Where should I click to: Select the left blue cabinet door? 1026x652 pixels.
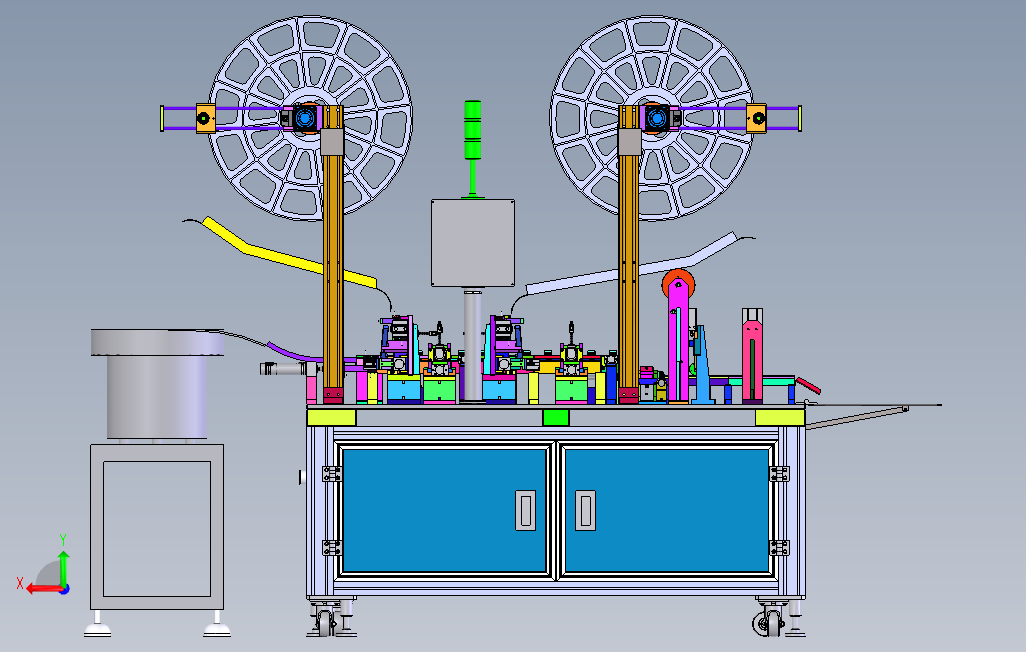[x=444, y=511]
